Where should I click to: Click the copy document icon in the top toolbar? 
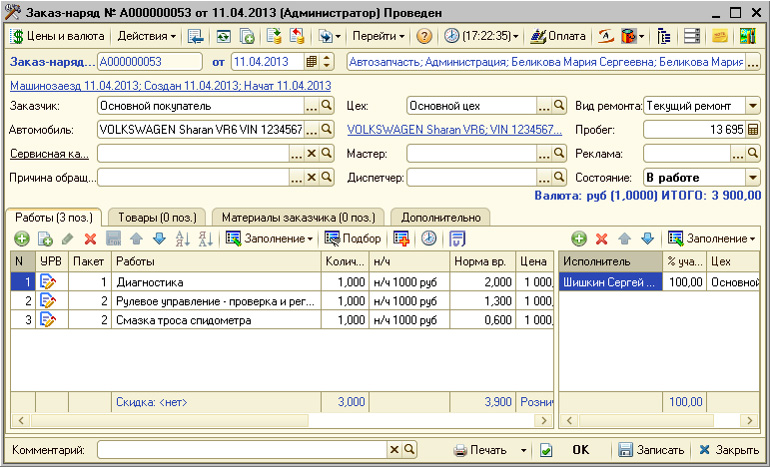[x=247, y=36]
